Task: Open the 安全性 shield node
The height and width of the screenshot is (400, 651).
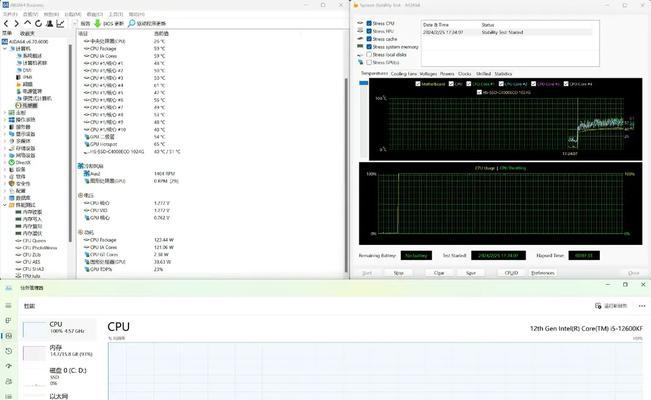Action: (x=20, y=184)
